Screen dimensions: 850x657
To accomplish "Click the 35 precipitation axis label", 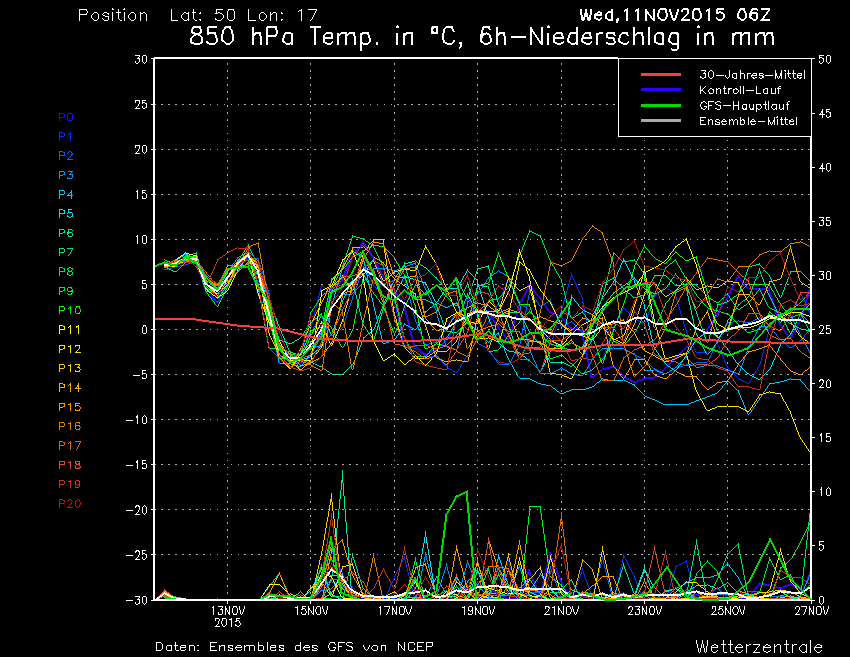I will [x=825, y=222].
